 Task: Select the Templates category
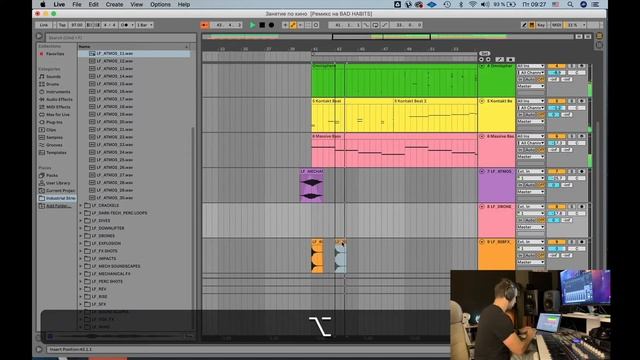56,153
